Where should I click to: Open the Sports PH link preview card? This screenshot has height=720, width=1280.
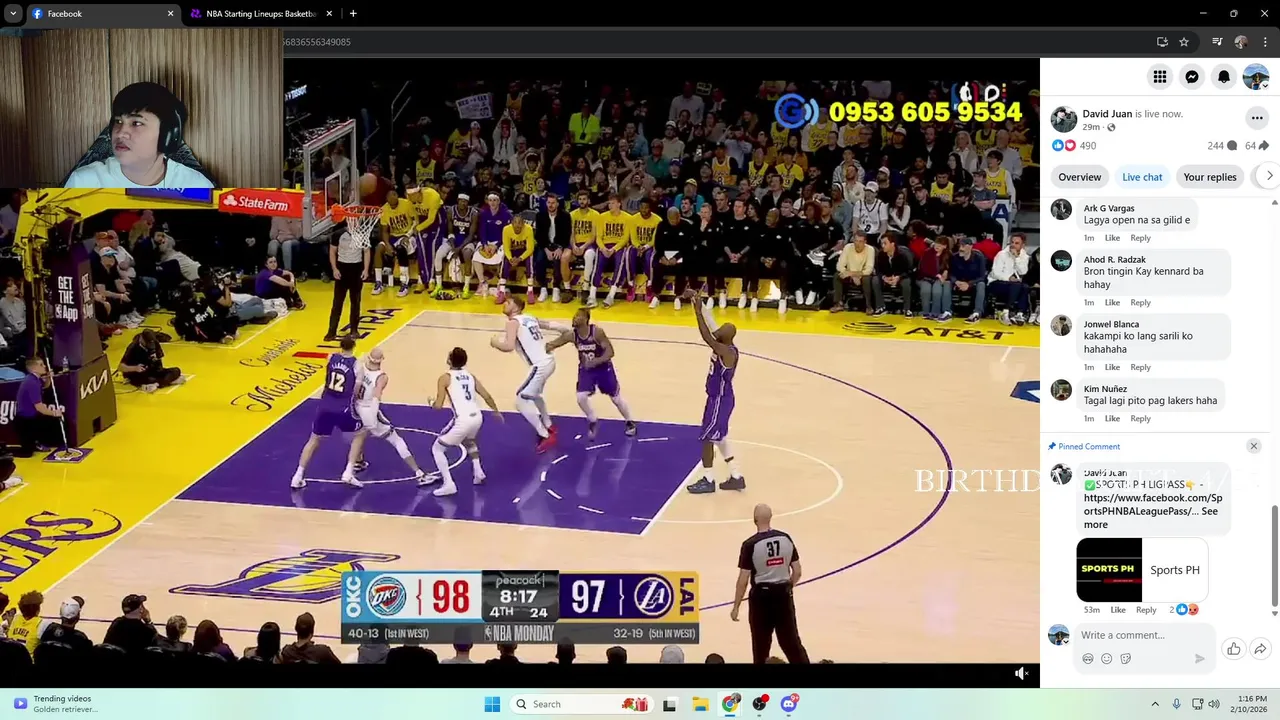(1142, 570)
